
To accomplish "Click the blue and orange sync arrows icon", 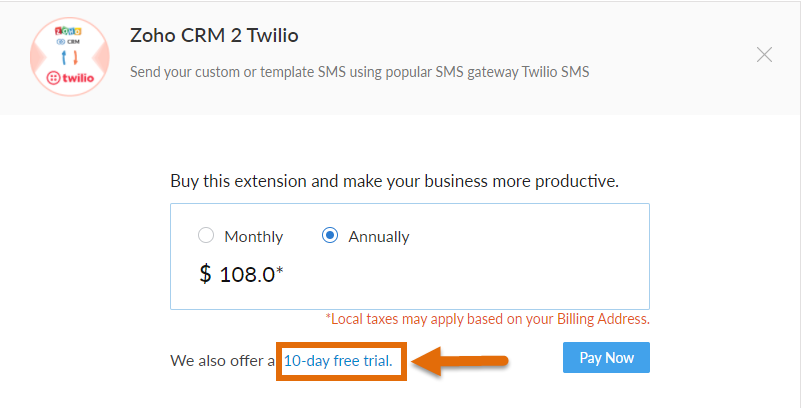I will tap(69, 57).
